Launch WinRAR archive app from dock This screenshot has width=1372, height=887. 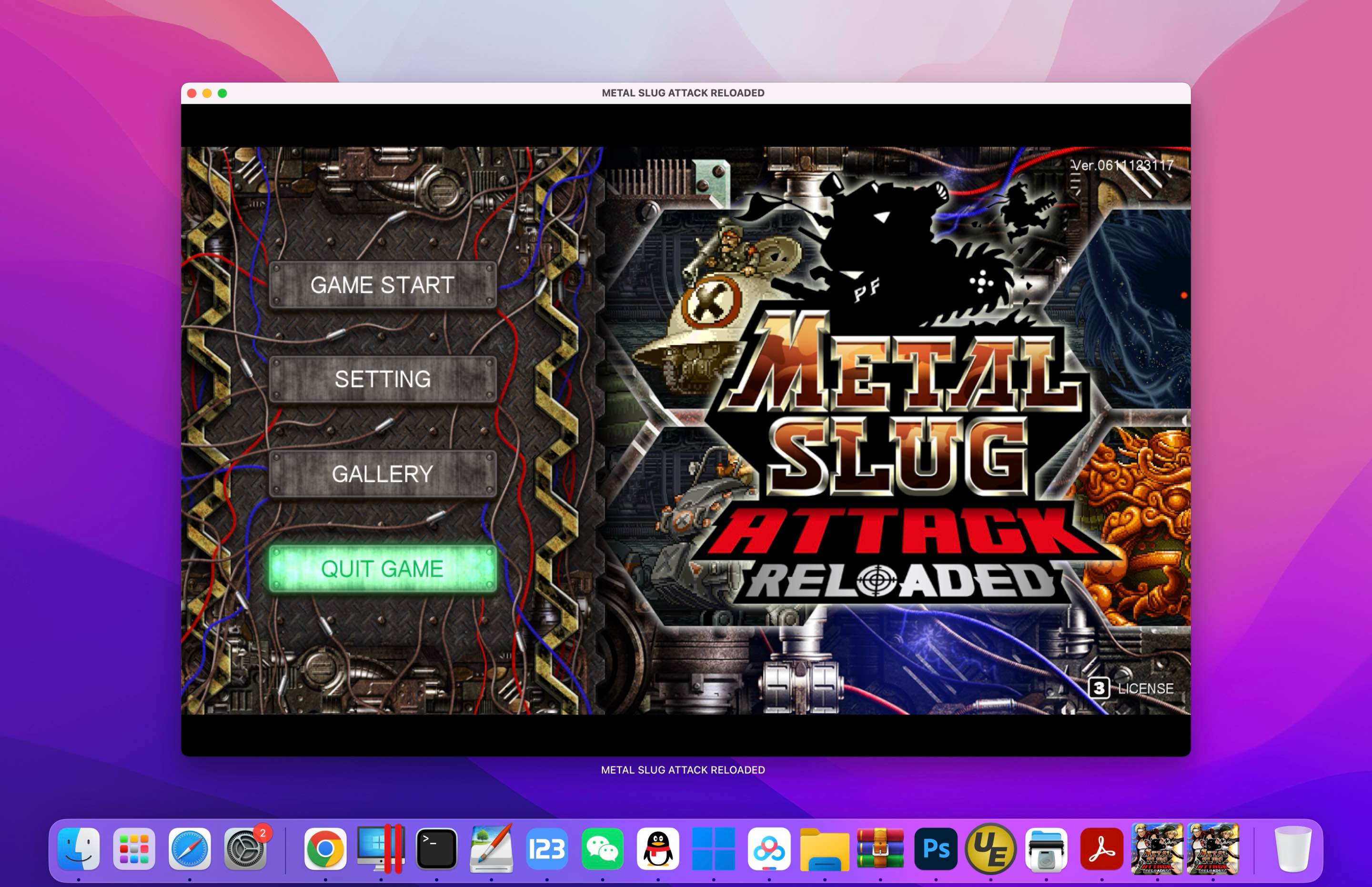coord(880,849)
